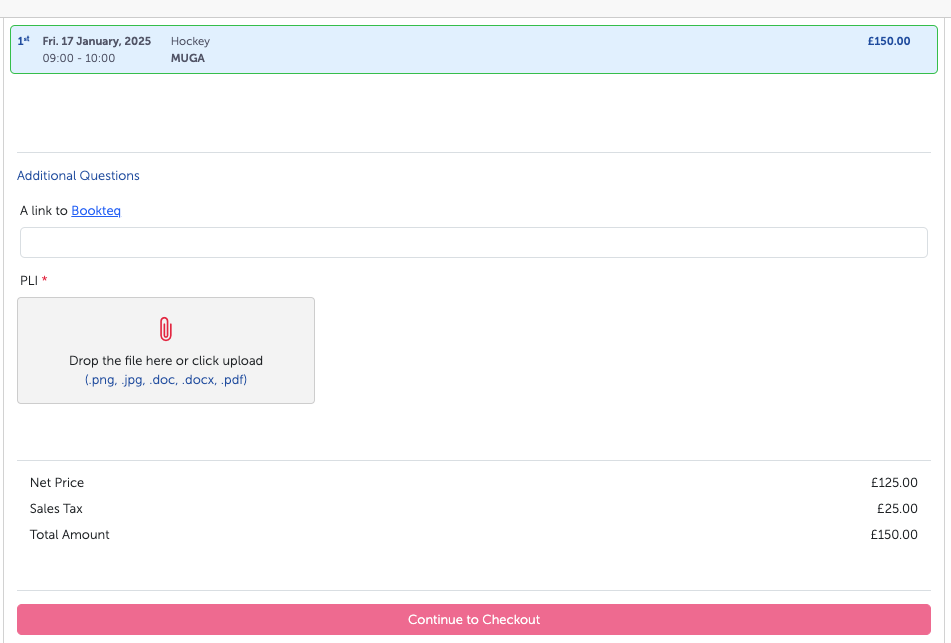Click the Additional Questions heading
The width and height of the screenshot is (951, 643).
(78, 176)
